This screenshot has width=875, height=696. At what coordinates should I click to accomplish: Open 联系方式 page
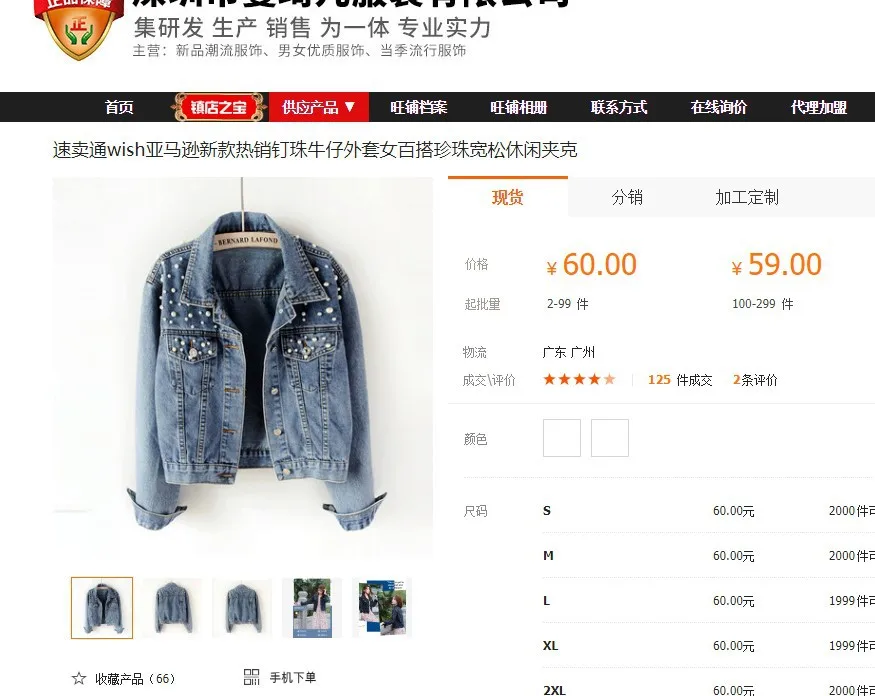tap(619, 107)
